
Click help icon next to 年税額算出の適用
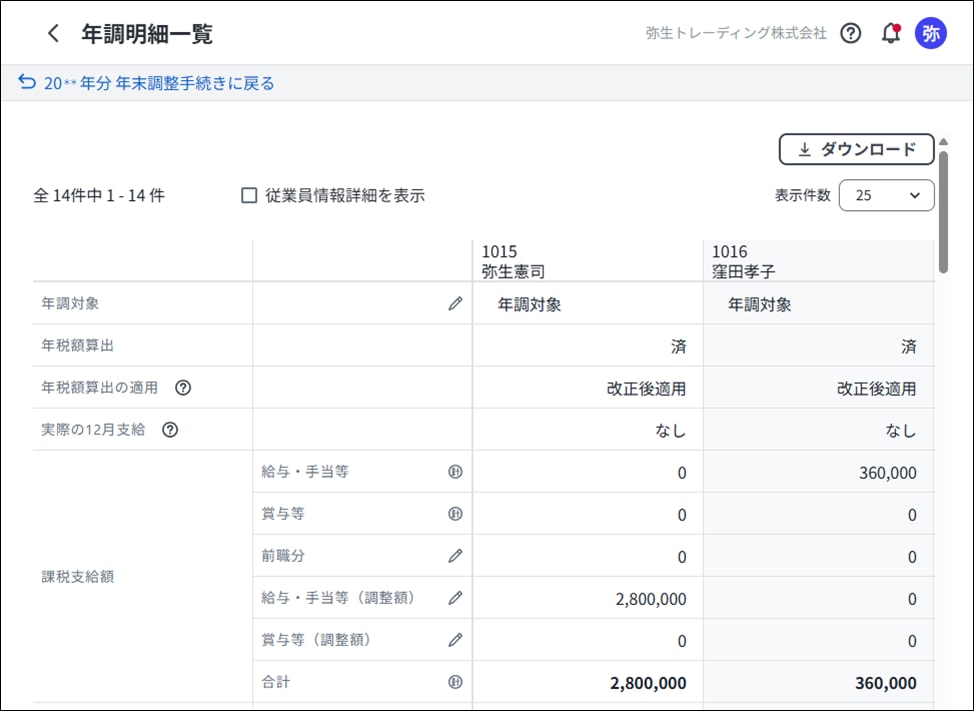183,388
